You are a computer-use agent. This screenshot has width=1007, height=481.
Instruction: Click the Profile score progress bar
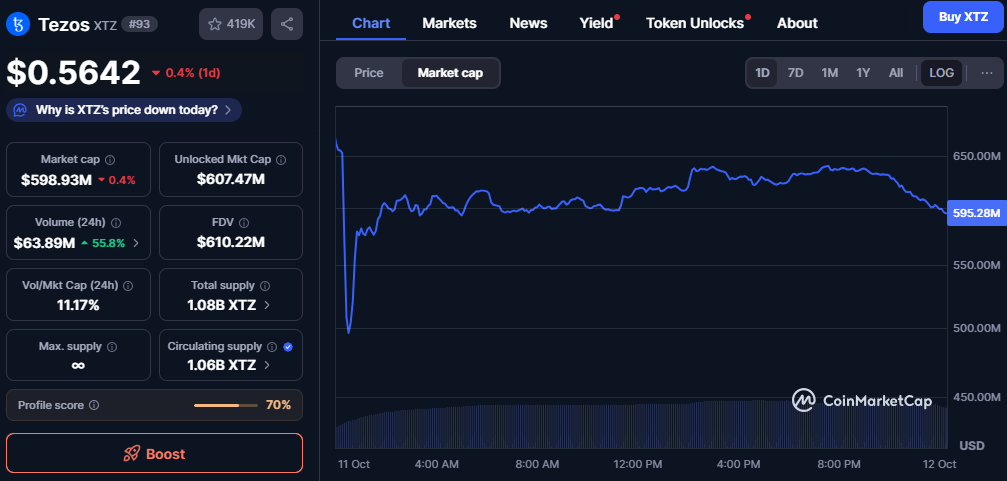(x=225, y=405)
